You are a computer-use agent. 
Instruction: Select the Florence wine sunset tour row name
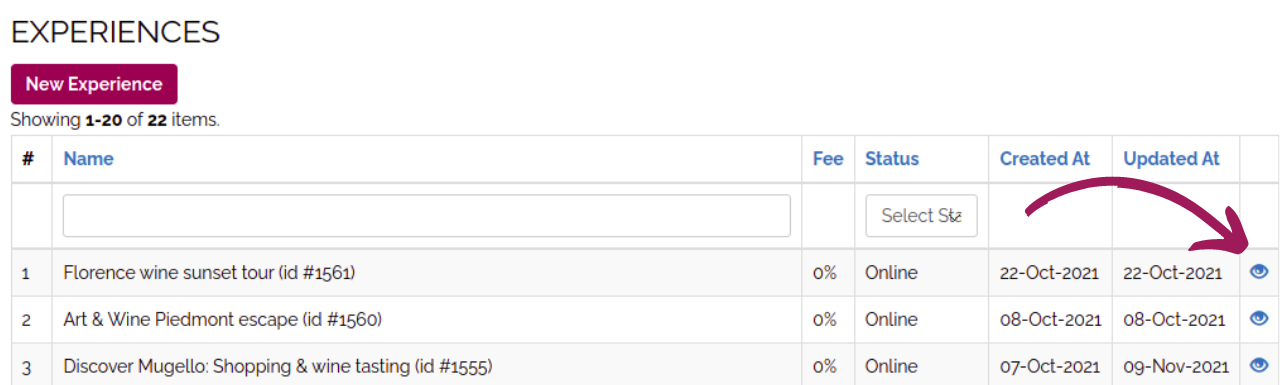pyautogui.click(x=209, y=273)
